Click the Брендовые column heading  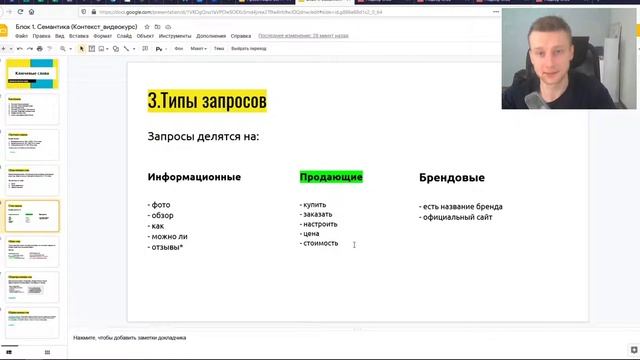pyautogui.click(x=452, y=178)
